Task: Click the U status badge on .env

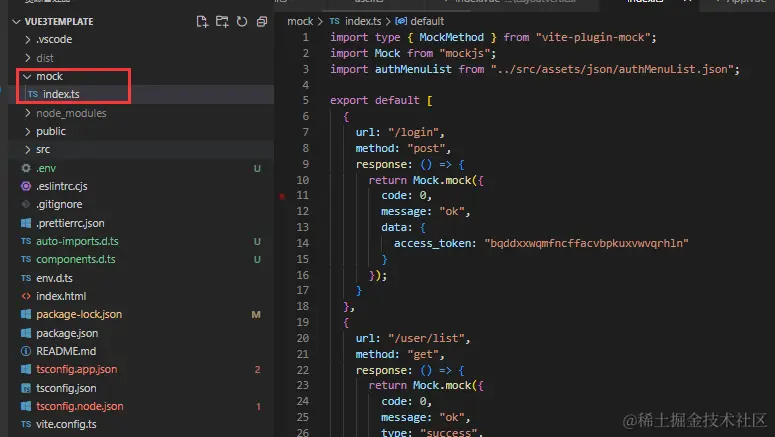Action: click(257, 169)
